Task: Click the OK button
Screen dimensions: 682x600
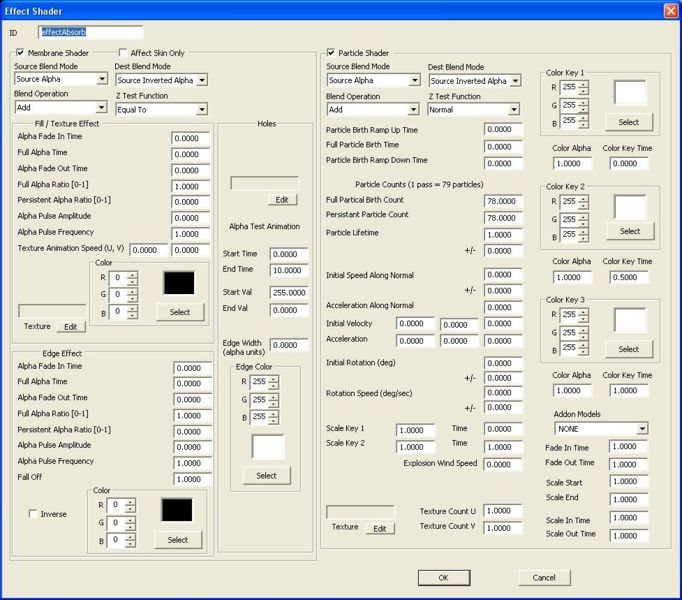Action: click(444, 578)
